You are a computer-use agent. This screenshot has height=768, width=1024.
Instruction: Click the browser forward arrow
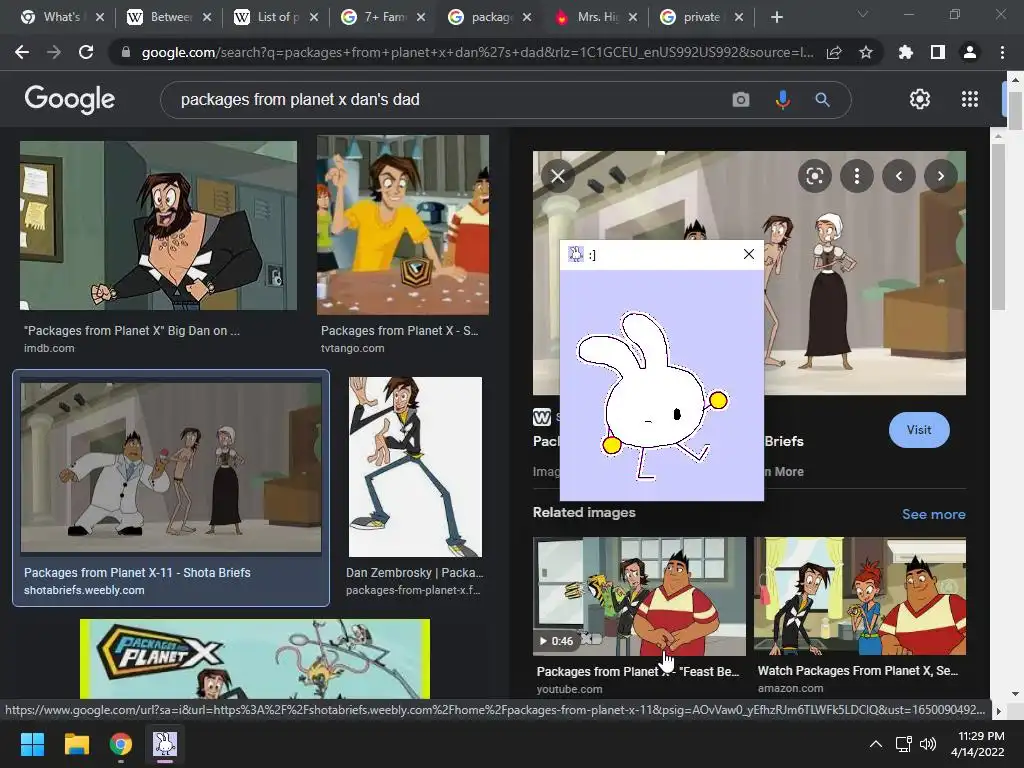click(x=54, y=52)
